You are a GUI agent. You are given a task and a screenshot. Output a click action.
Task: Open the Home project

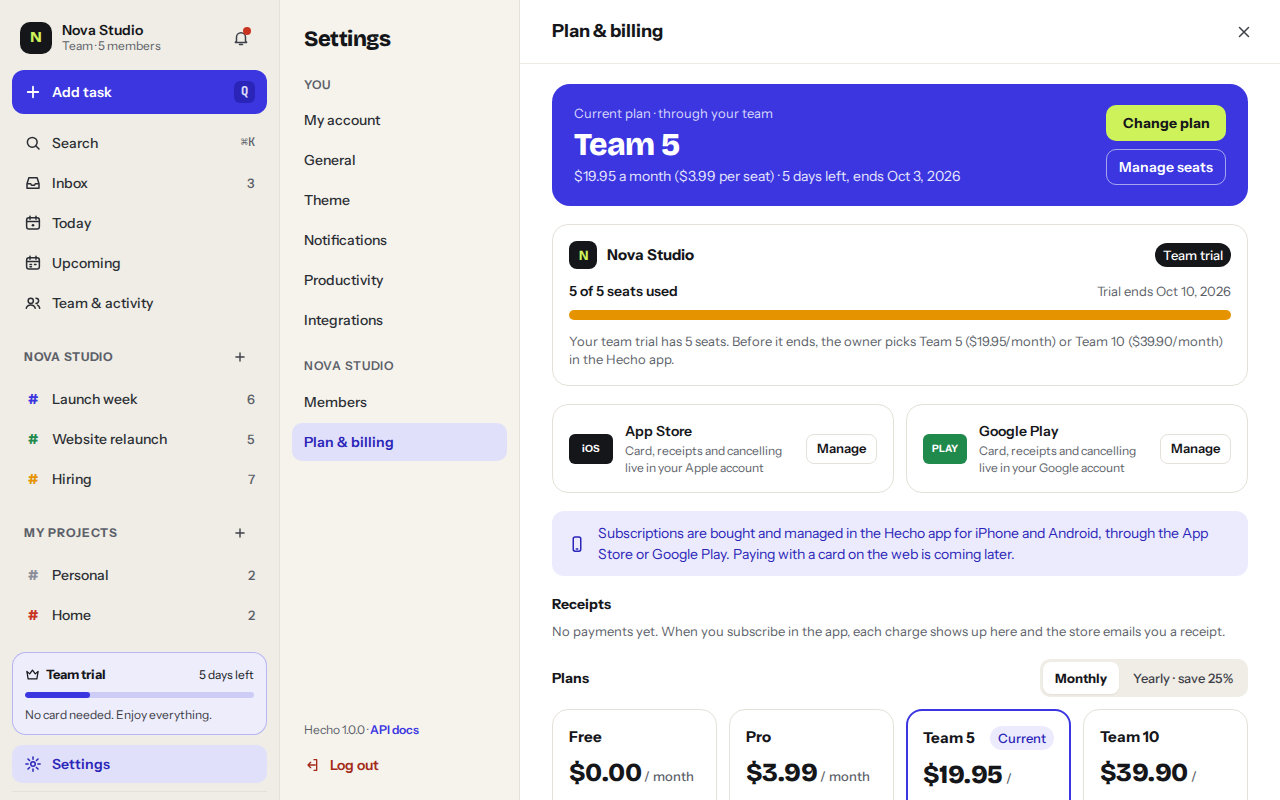click(x=139, y=615)
